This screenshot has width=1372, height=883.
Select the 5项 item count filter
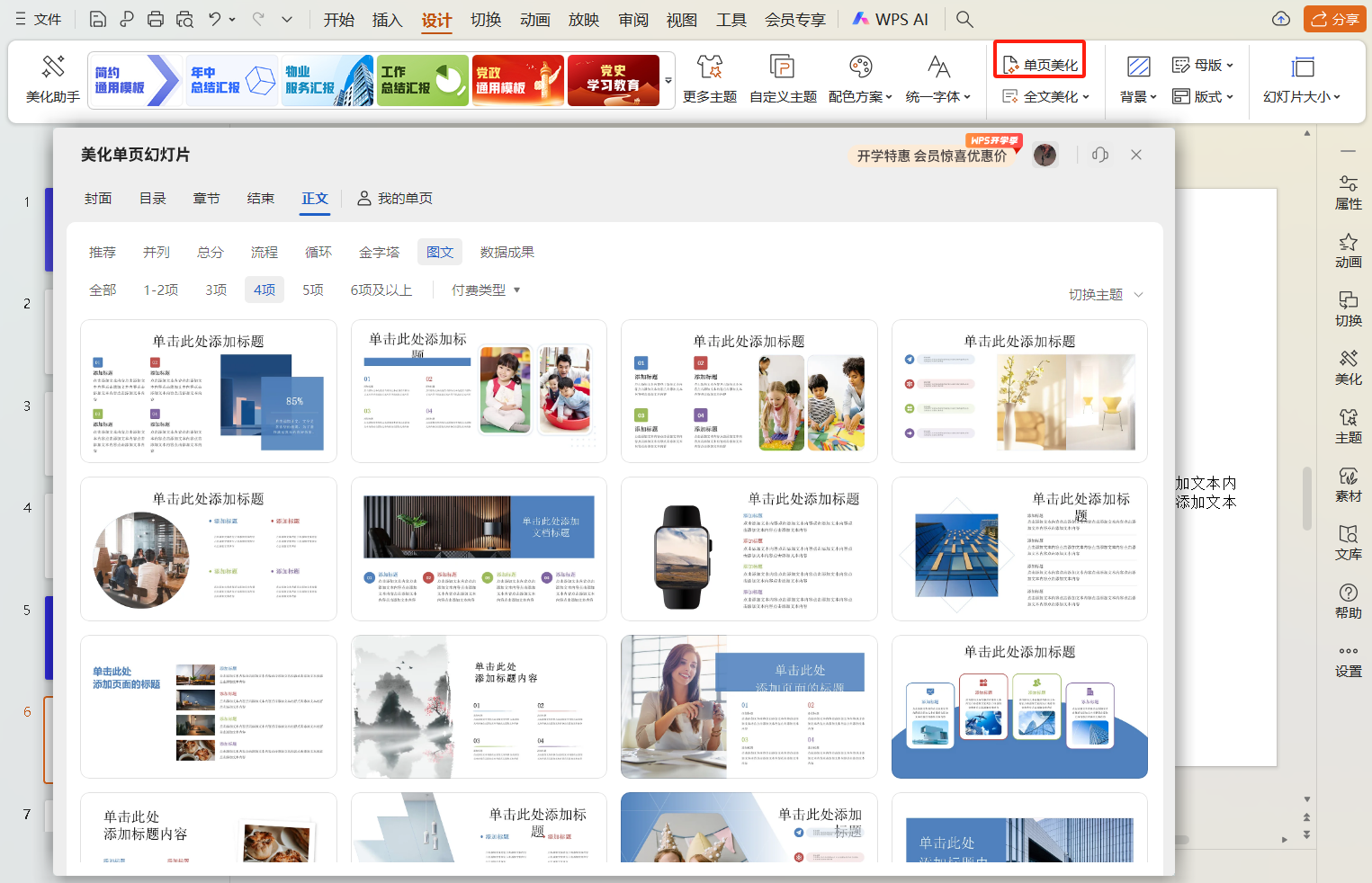click(x=313, y=290)
